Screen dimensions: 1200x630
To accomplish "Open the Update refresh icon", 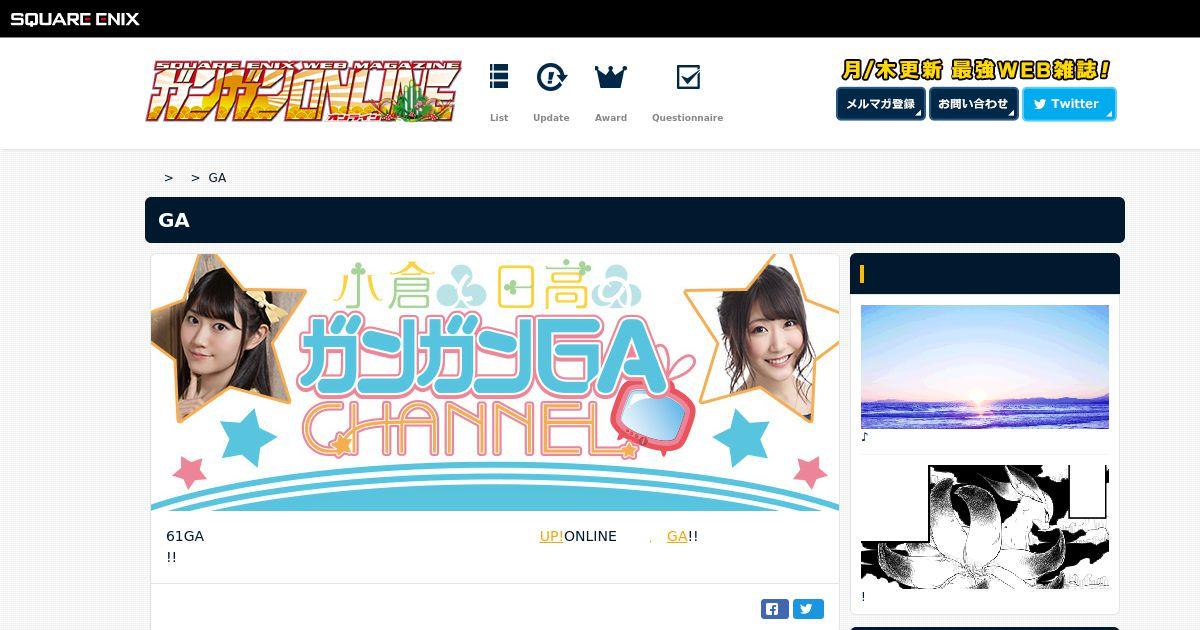I will [x=551, y=77].
